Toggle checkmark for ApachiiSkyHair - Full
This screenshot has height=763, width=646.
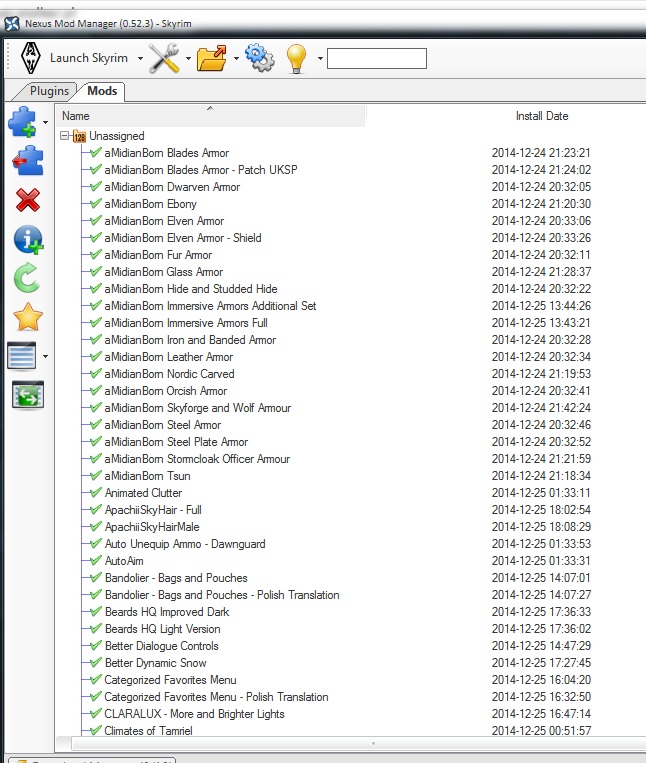(96, 509)
